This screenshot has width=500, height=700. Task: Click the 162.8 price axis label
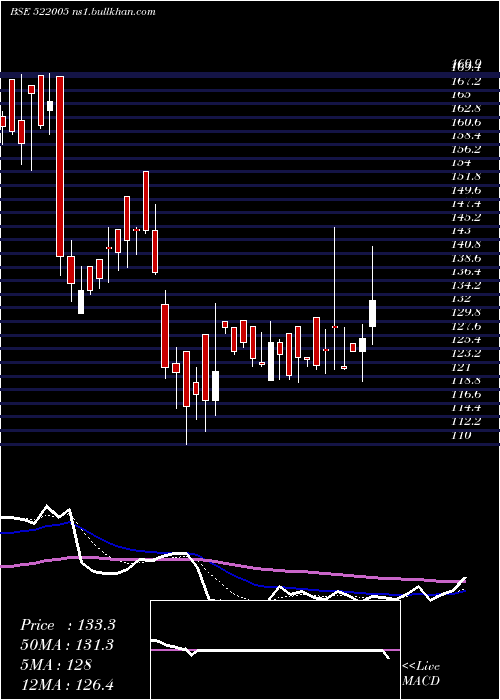point(467,108)
